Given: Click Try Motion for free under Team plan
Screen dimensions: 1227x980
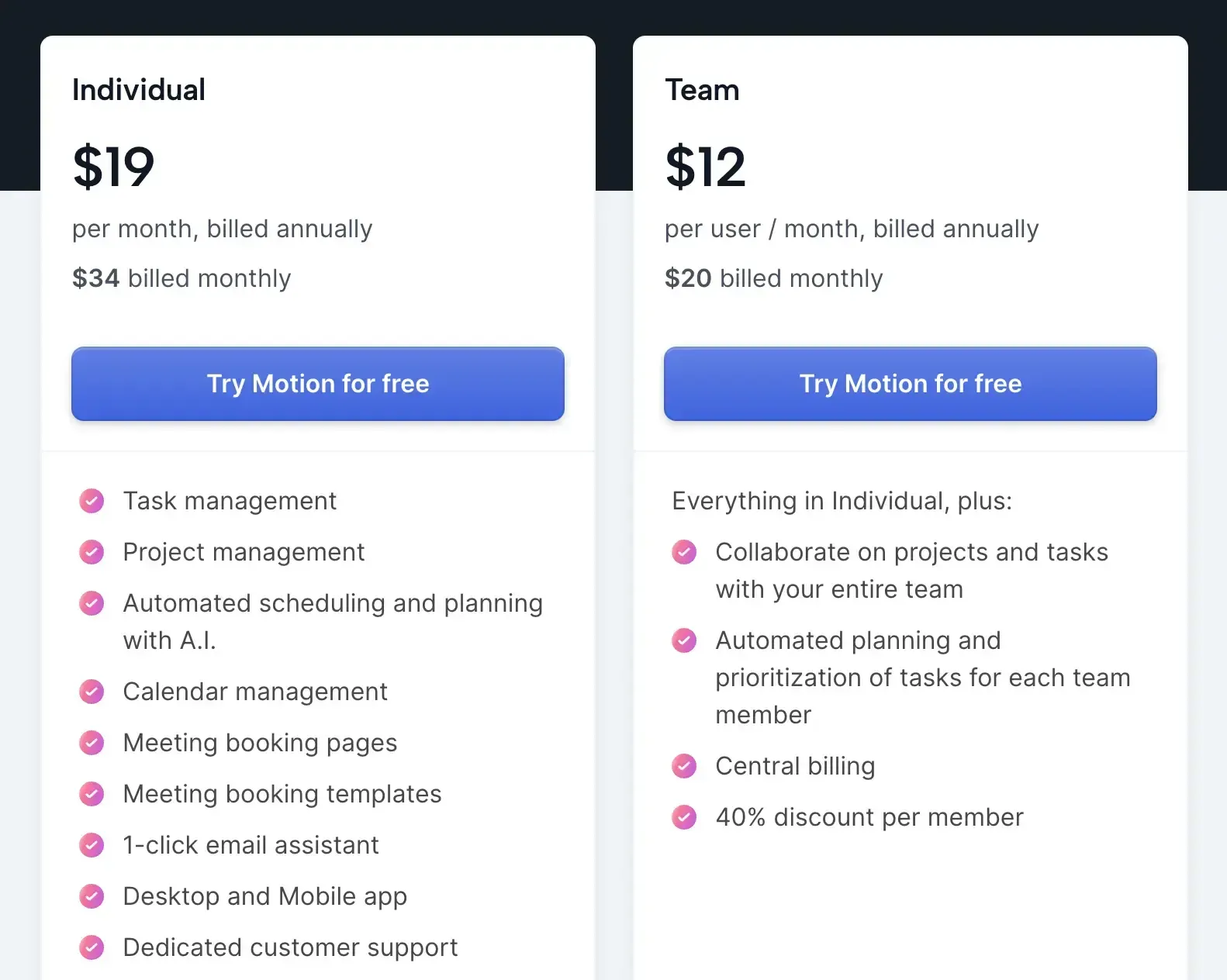Looking at the screenshot, I should pyautogui.click(x=910, y=384).
